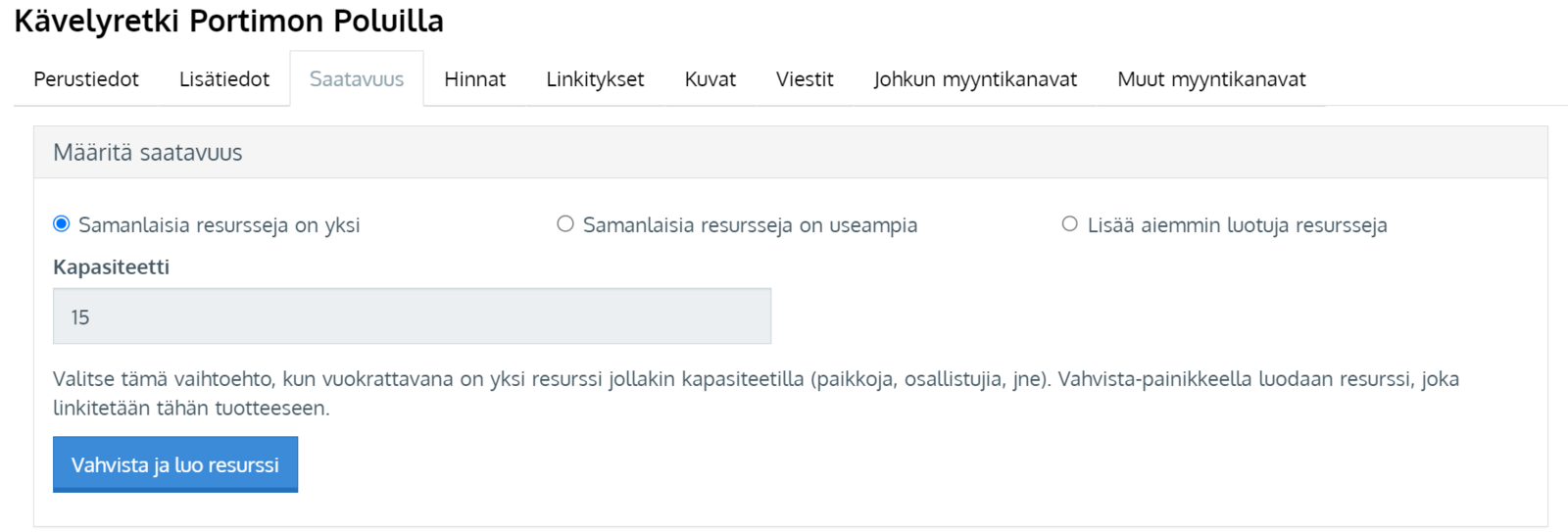The width and height of the screenshot is (1568, 532).
Task: Open the Linkitykset tab
Action: 595,79
